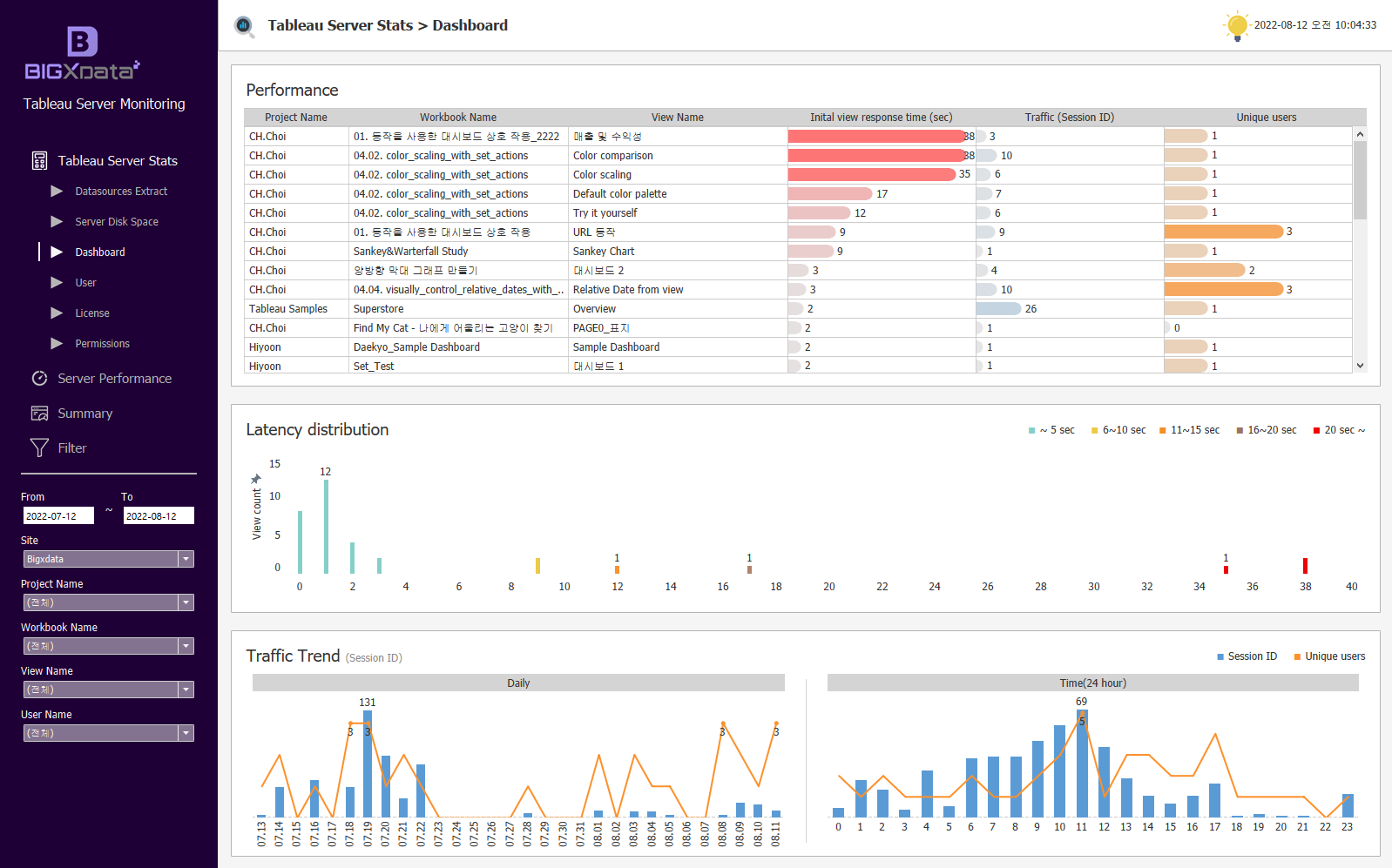Click the Unique users column header
This screenshot has height=868, width=1392.
[1266, 118]
